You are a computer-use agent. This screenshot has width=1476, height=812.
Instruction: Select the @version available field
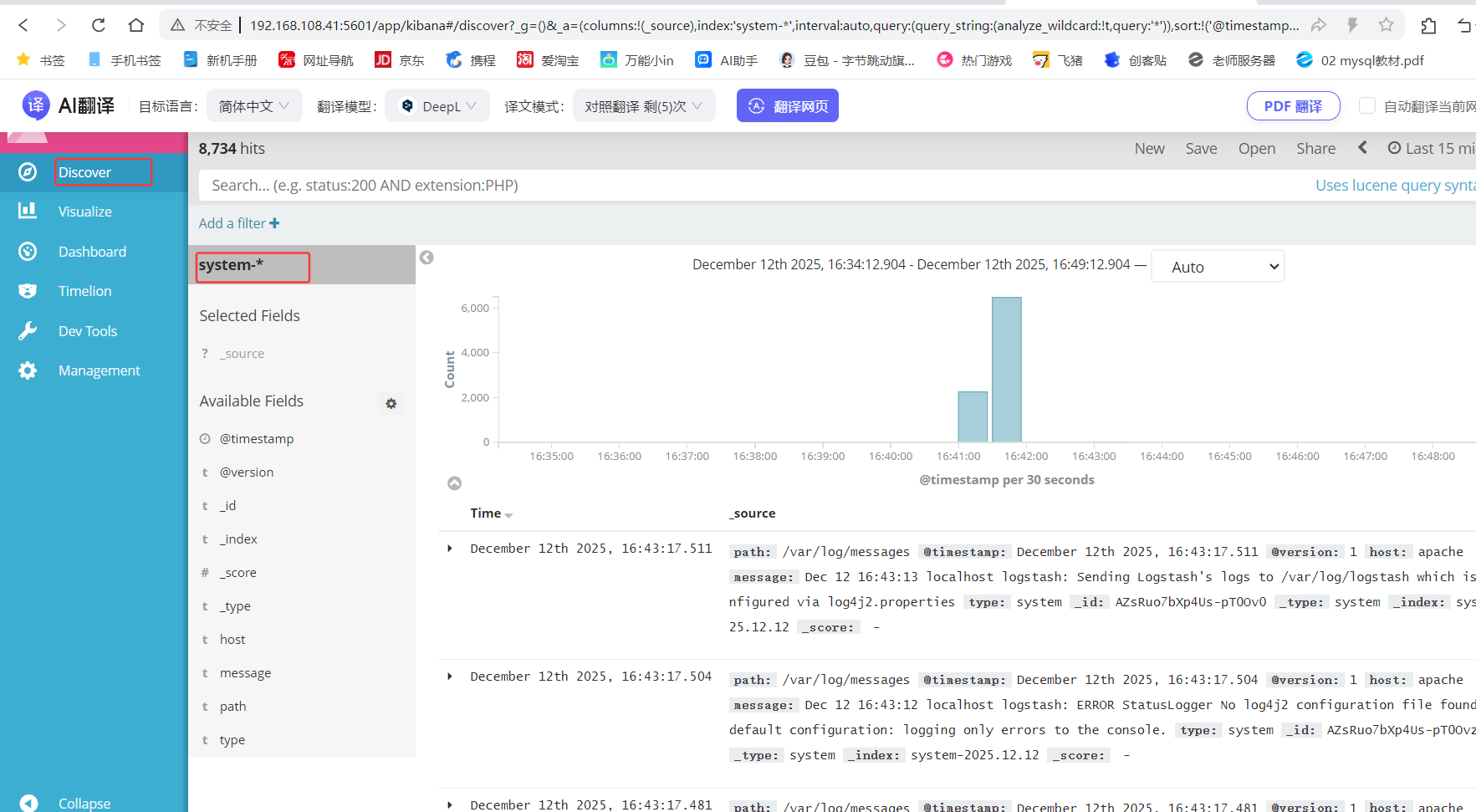[247, 472]
